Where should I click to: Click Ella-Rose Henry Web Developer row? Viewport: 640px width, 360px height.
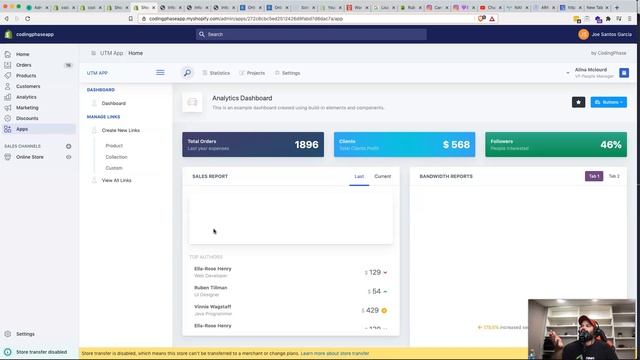coord(291,272)
